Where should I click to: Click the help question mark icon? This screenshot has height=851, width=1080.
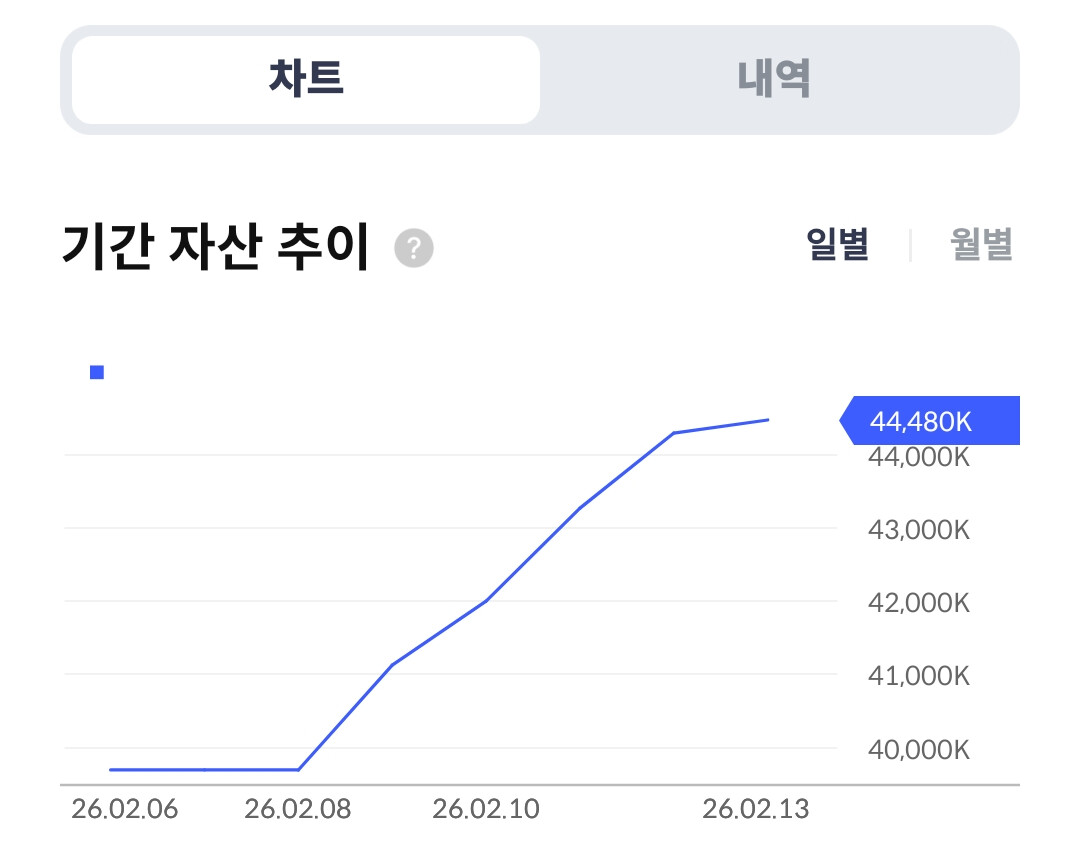(413, 249)
